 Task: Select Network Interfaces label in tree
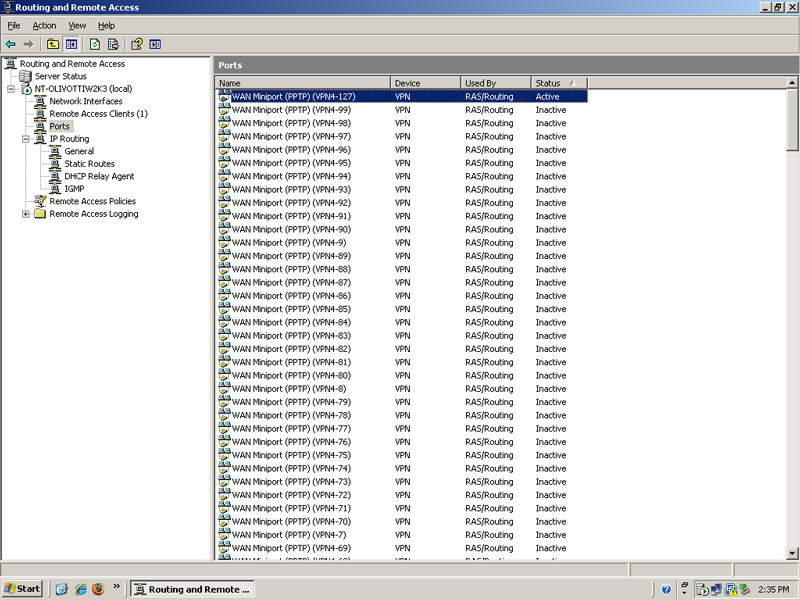[86, 101]
